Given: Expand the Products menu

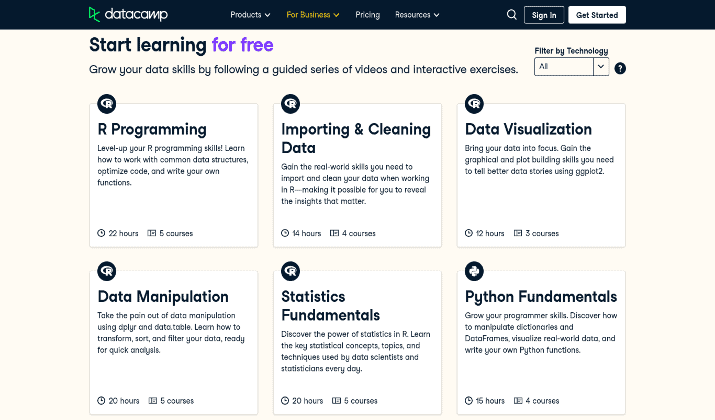Looking at the screenshot, I should [x=250, y=15].
